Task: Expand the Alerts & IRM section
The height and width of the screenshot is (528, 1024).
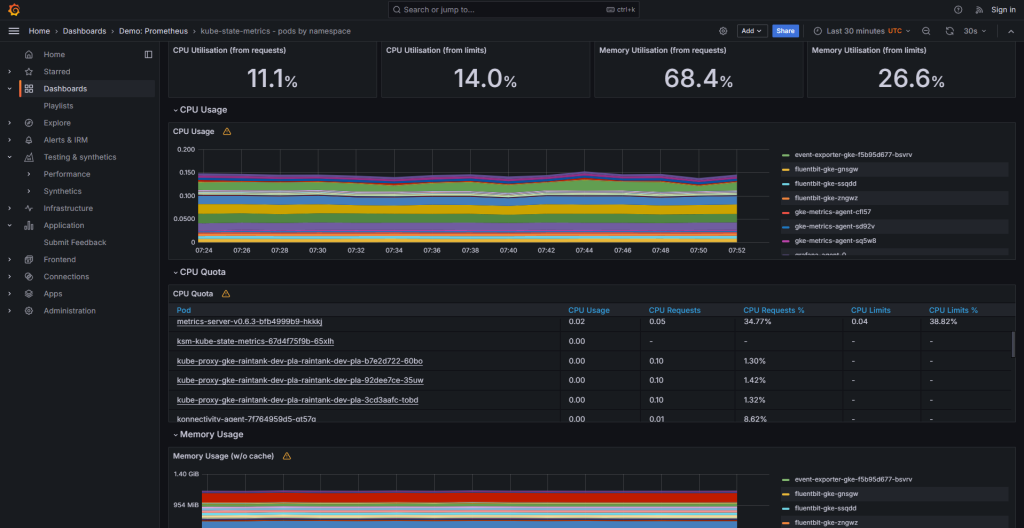Action: (9, 140)
